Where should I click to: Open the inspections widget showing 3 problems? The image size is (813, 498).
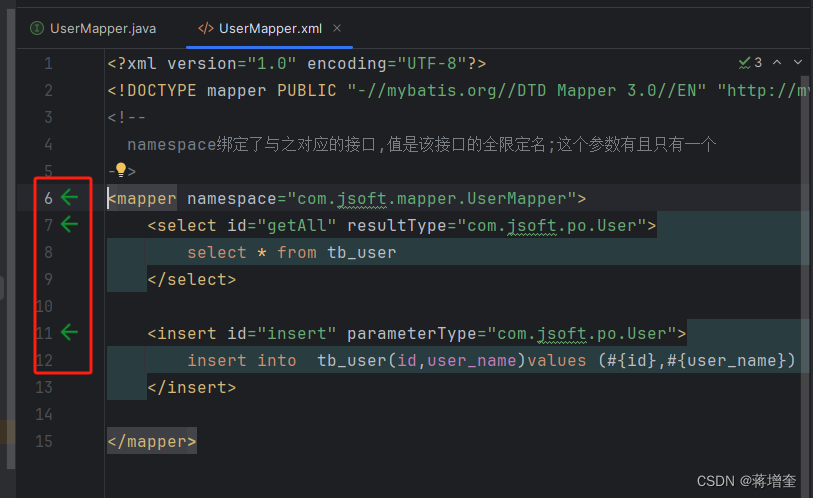[x=750, y=63]
